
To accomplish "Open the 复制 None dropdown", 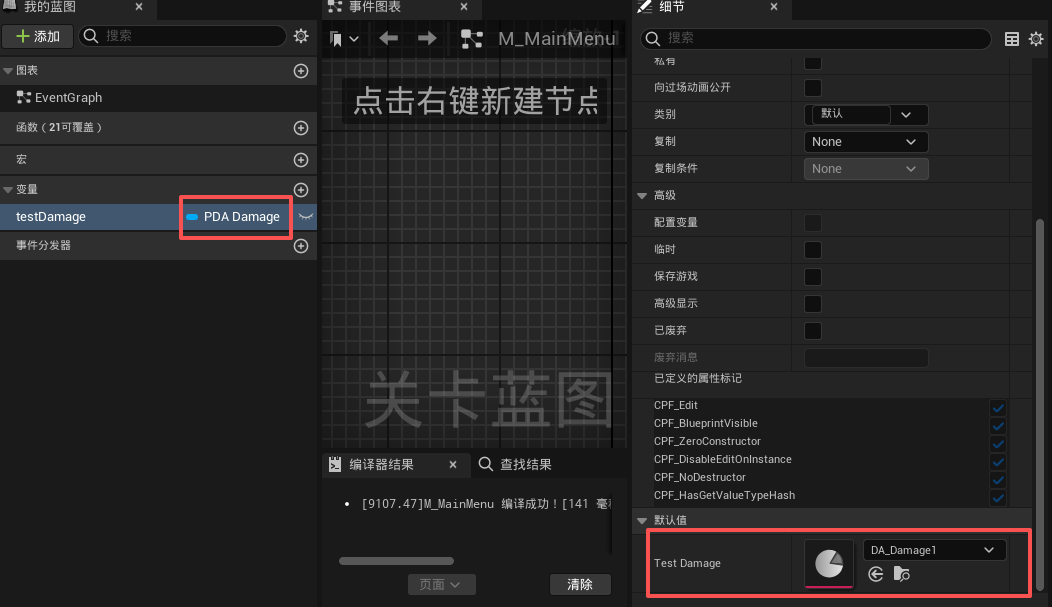I will 866,142.
